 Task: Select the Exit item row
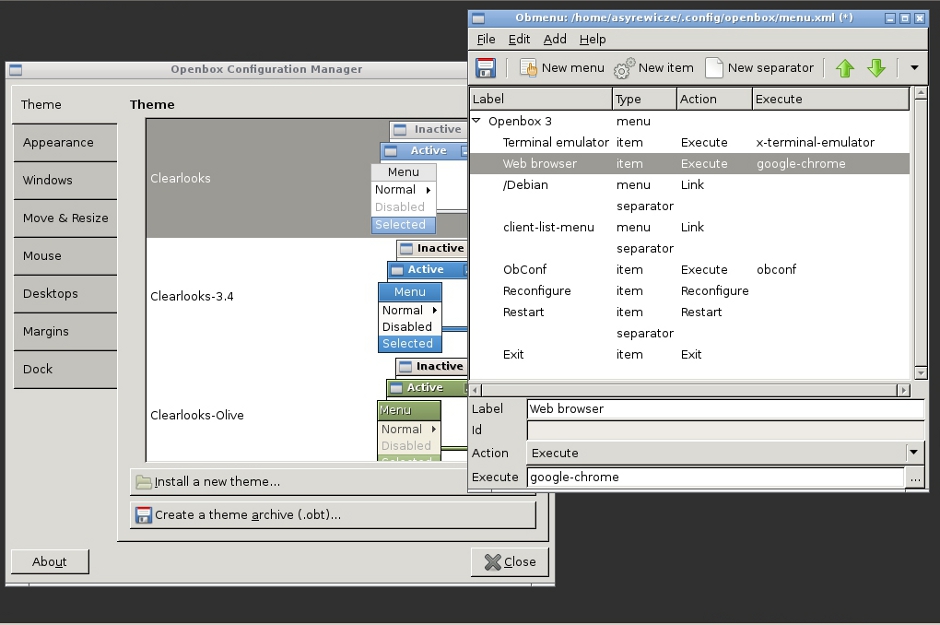point(689,355)
